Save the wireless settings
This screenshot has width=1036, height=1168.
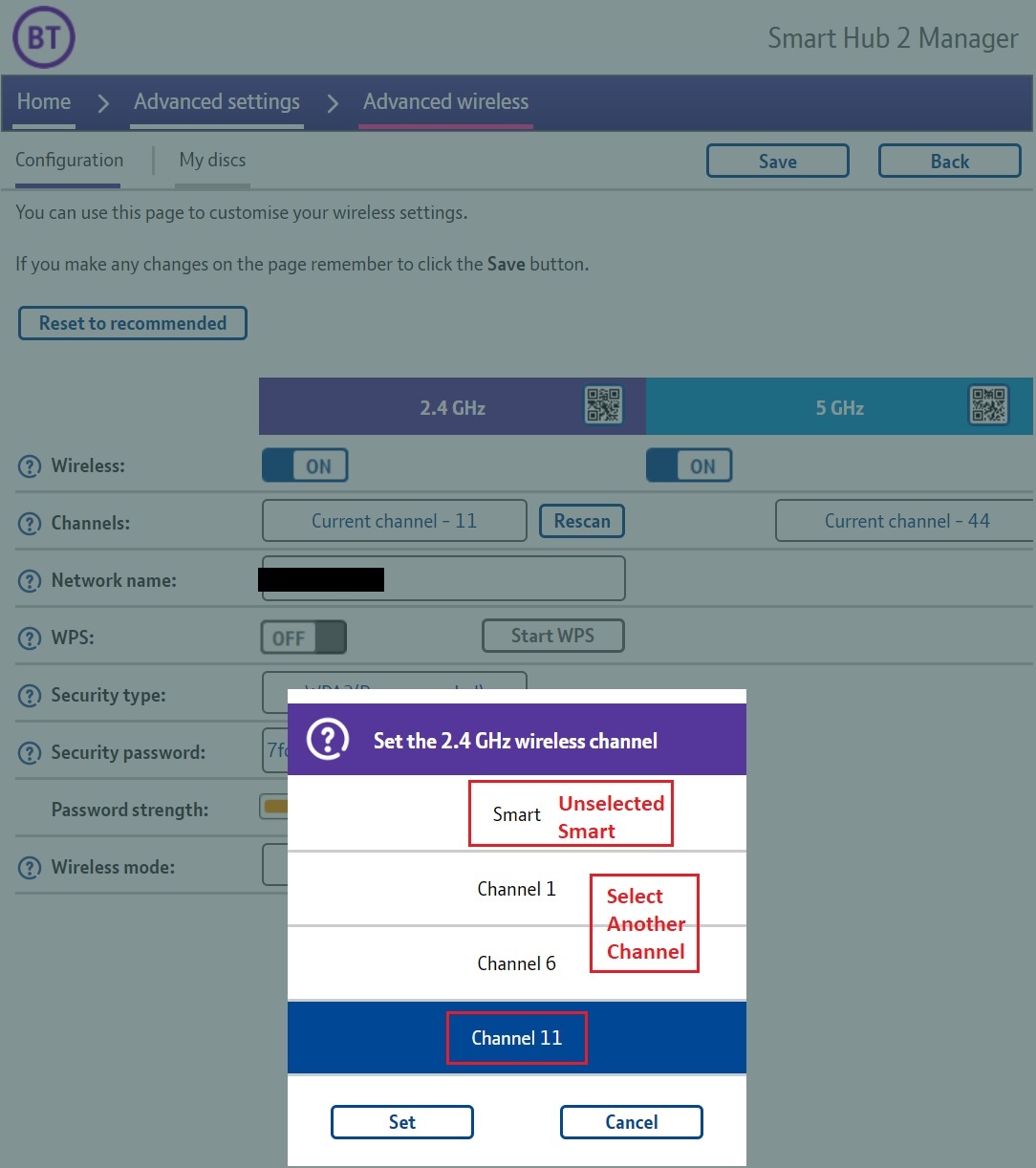point(777,161)
